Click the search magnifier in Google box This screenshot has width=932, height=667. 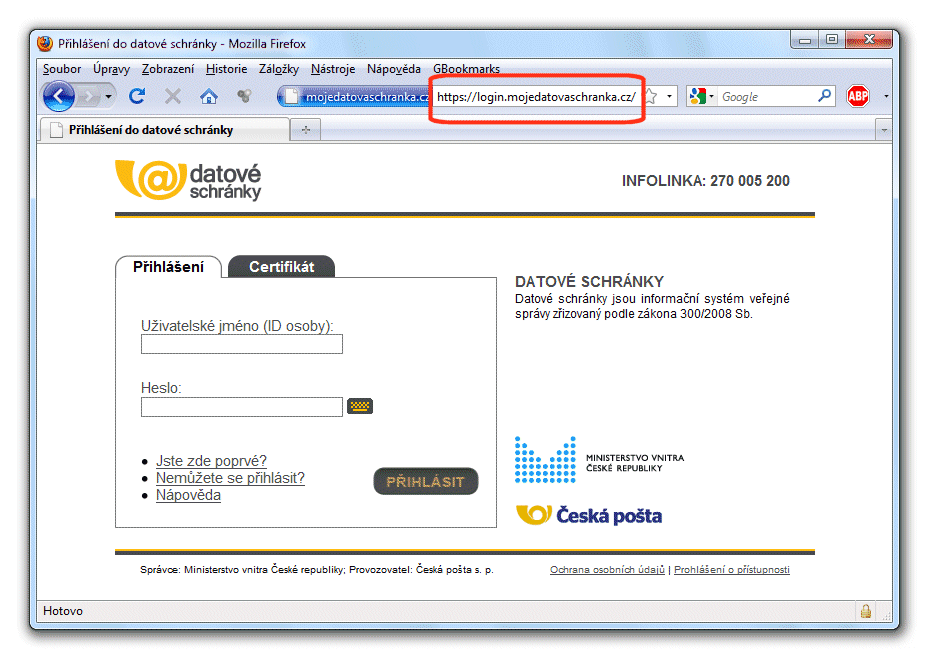tap(825, 96)
